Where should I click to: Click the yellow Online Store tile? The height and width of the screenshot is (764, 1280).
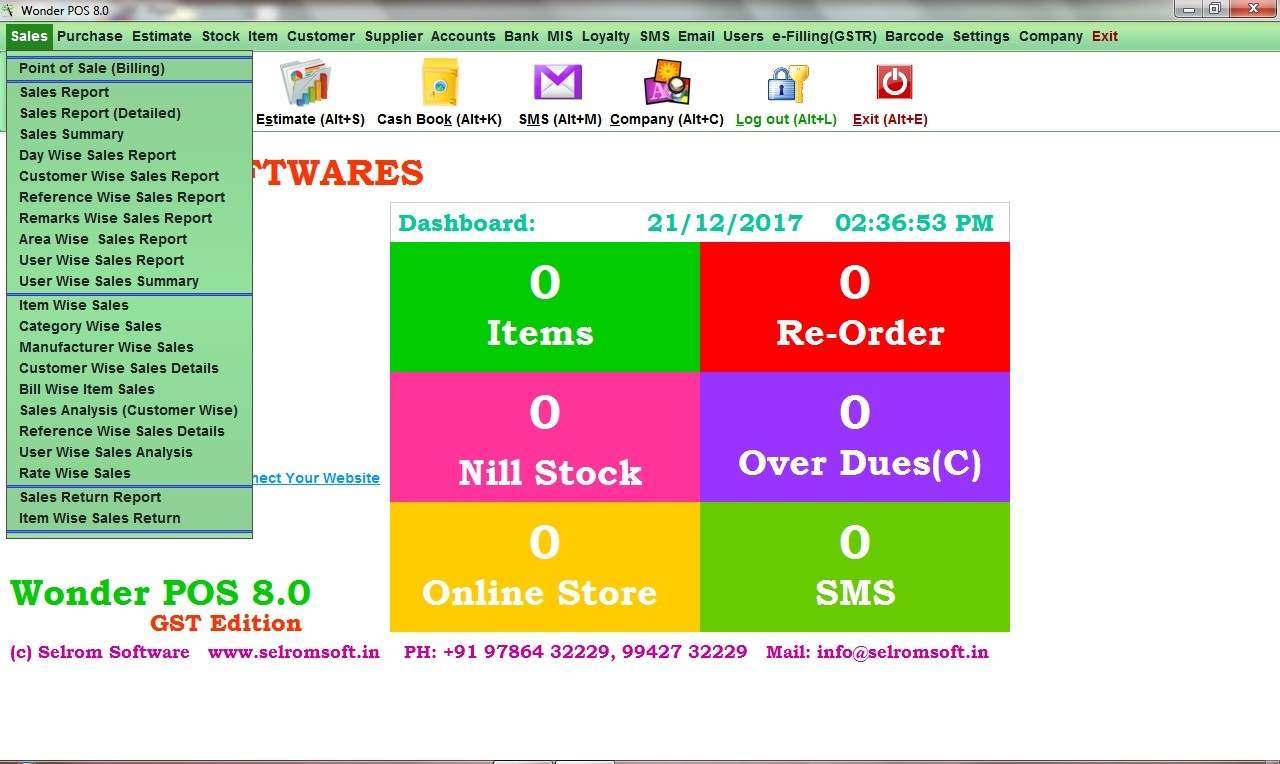coord(545,567)
